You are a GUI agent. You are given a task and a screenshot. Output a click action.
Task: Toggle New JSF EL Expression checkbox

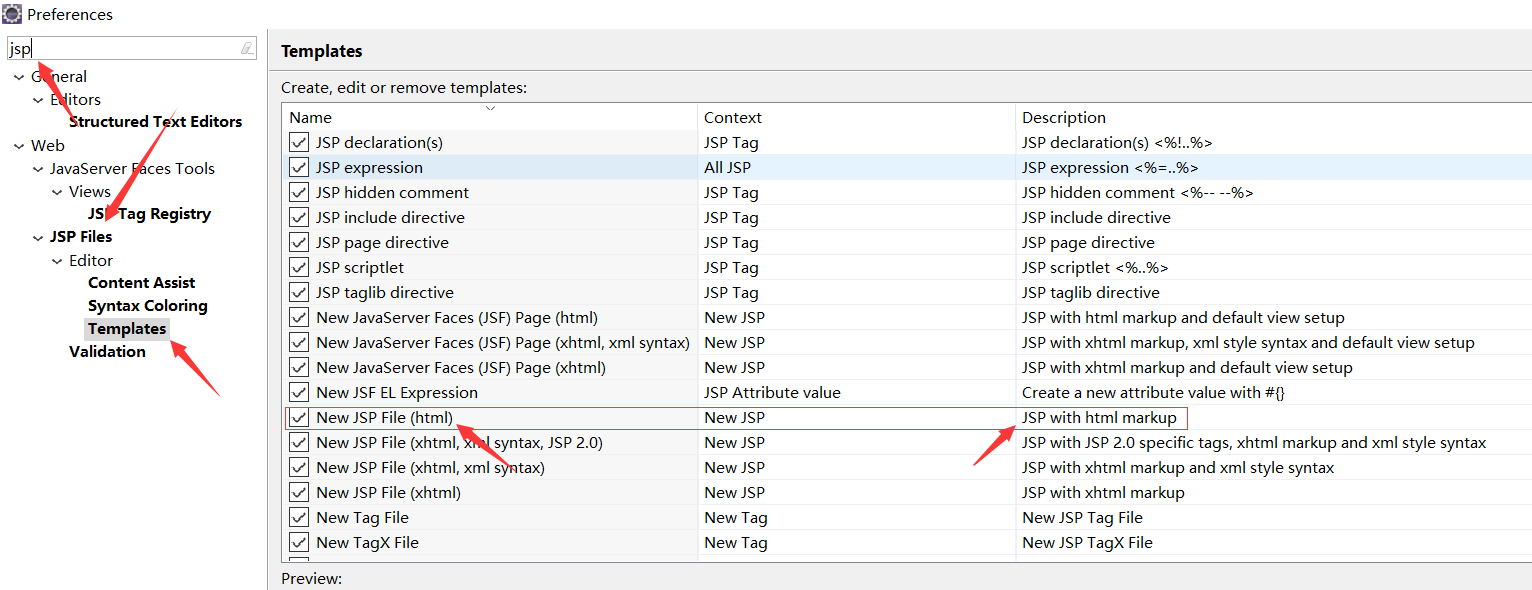299,393
